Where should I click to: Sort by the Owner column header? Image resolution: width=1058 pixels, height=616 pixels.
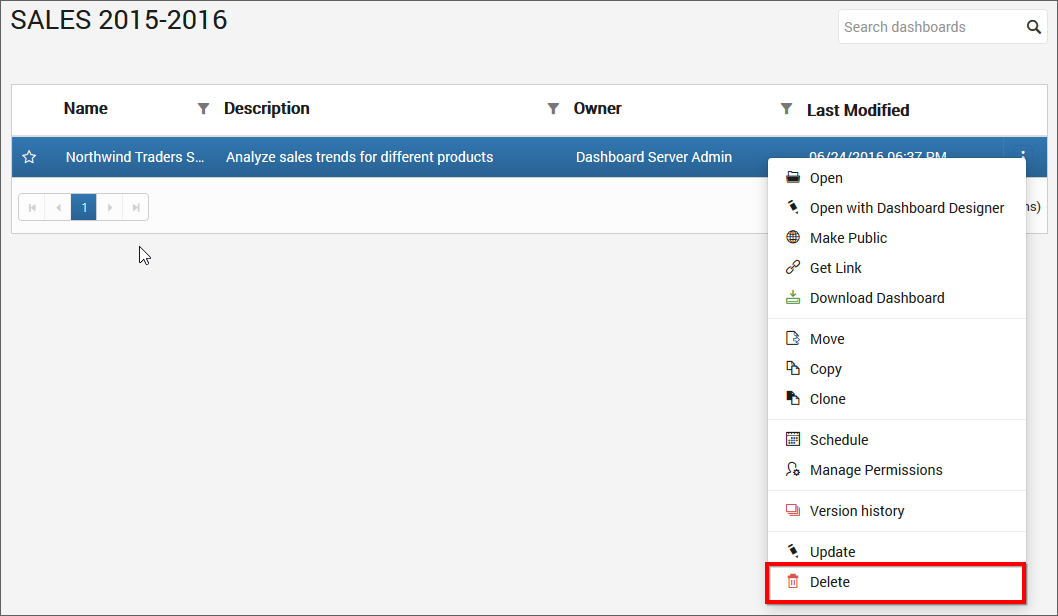point(597,109)
